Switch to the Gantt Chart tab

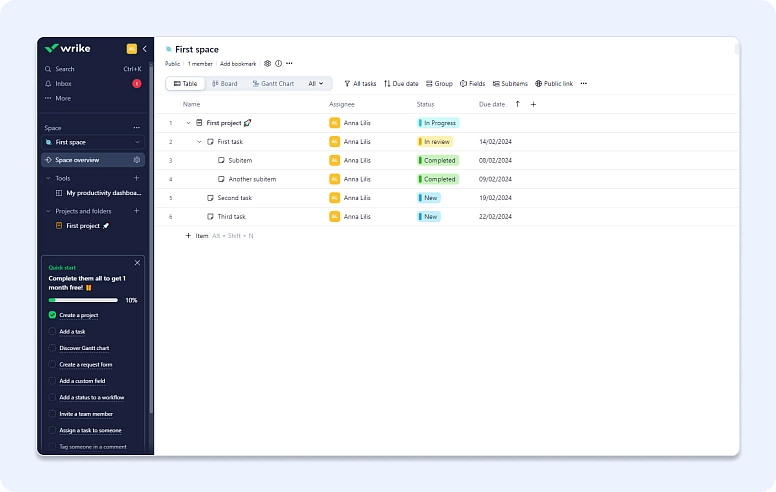pos(272,84)
